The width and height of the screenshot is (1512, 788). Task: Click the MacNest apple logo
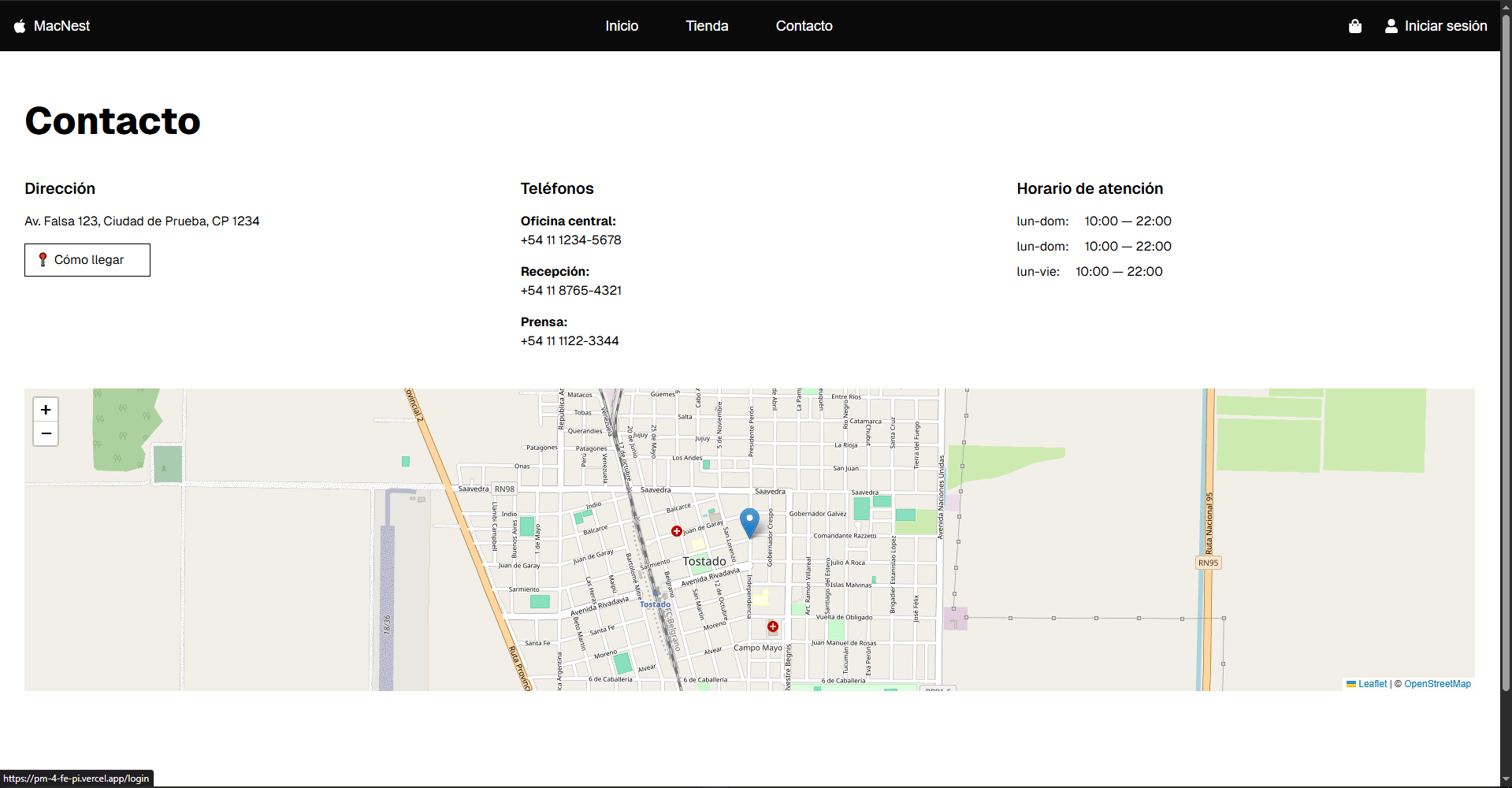tap(18, 25)
